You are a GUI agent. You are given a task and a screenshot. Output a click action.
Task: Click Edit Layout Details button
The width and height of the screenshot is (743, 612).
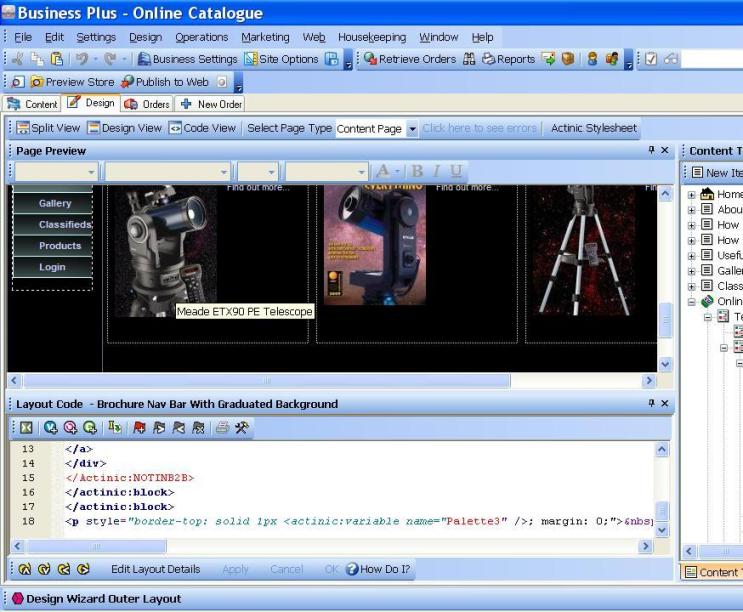point(155,569)
